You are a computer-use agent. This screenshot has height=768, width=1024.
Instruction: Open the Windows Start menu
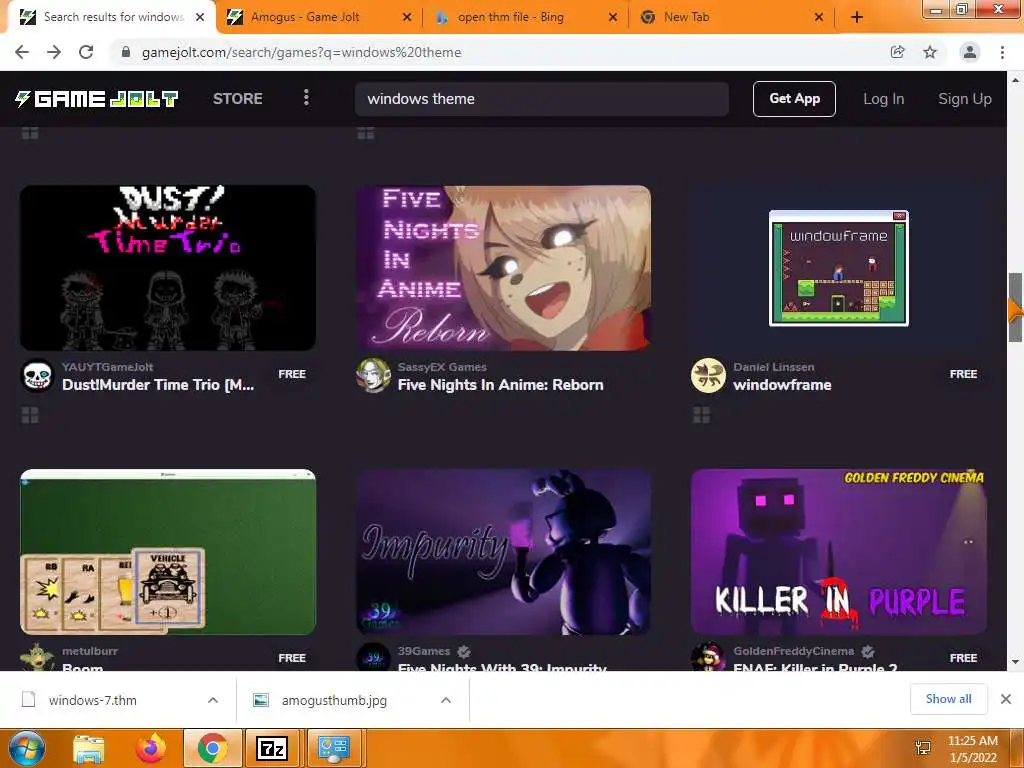[27, 748]
